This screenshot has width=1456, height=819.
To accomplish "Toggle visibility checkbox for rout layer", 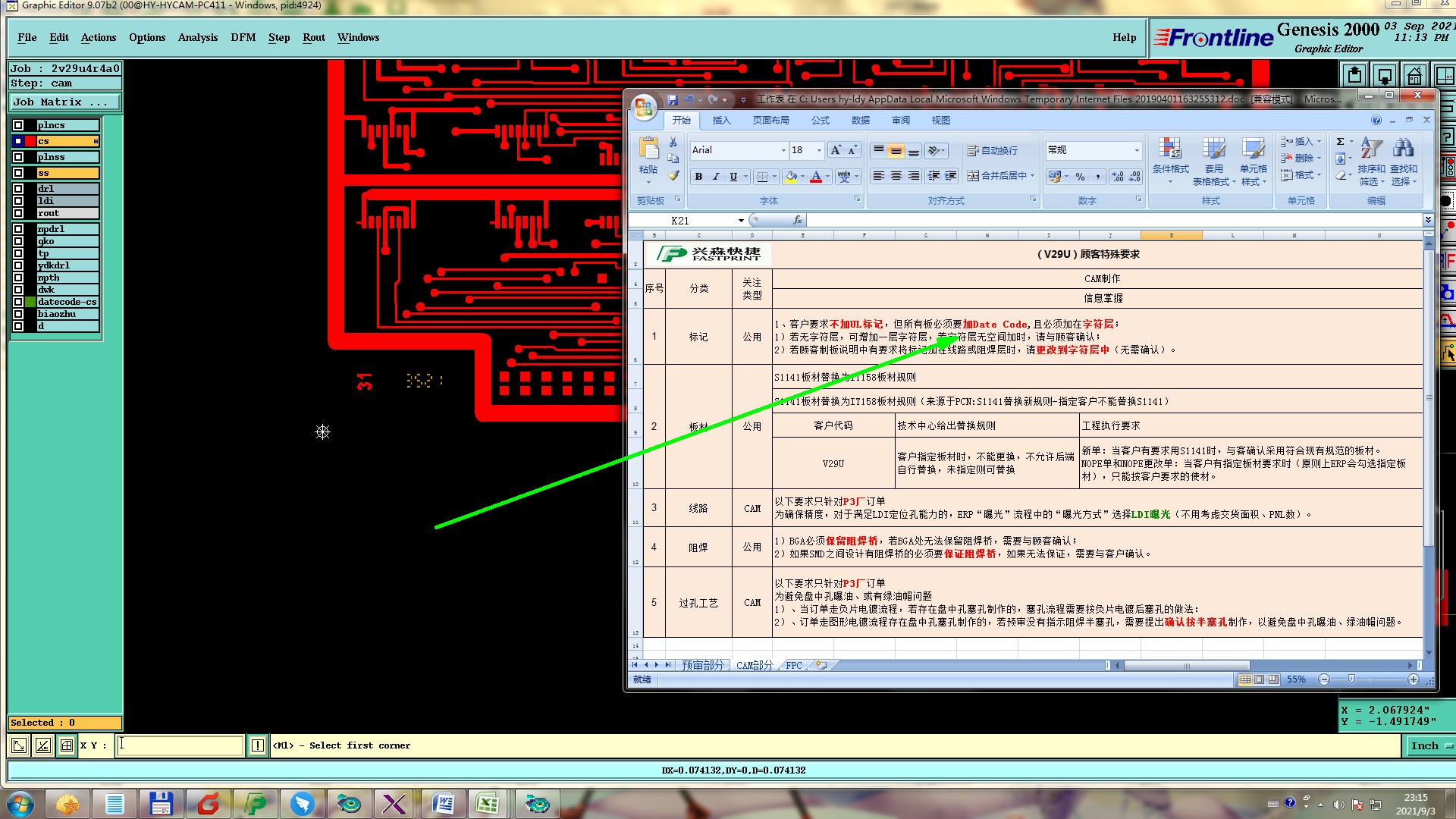I will (x=18, y=213).
